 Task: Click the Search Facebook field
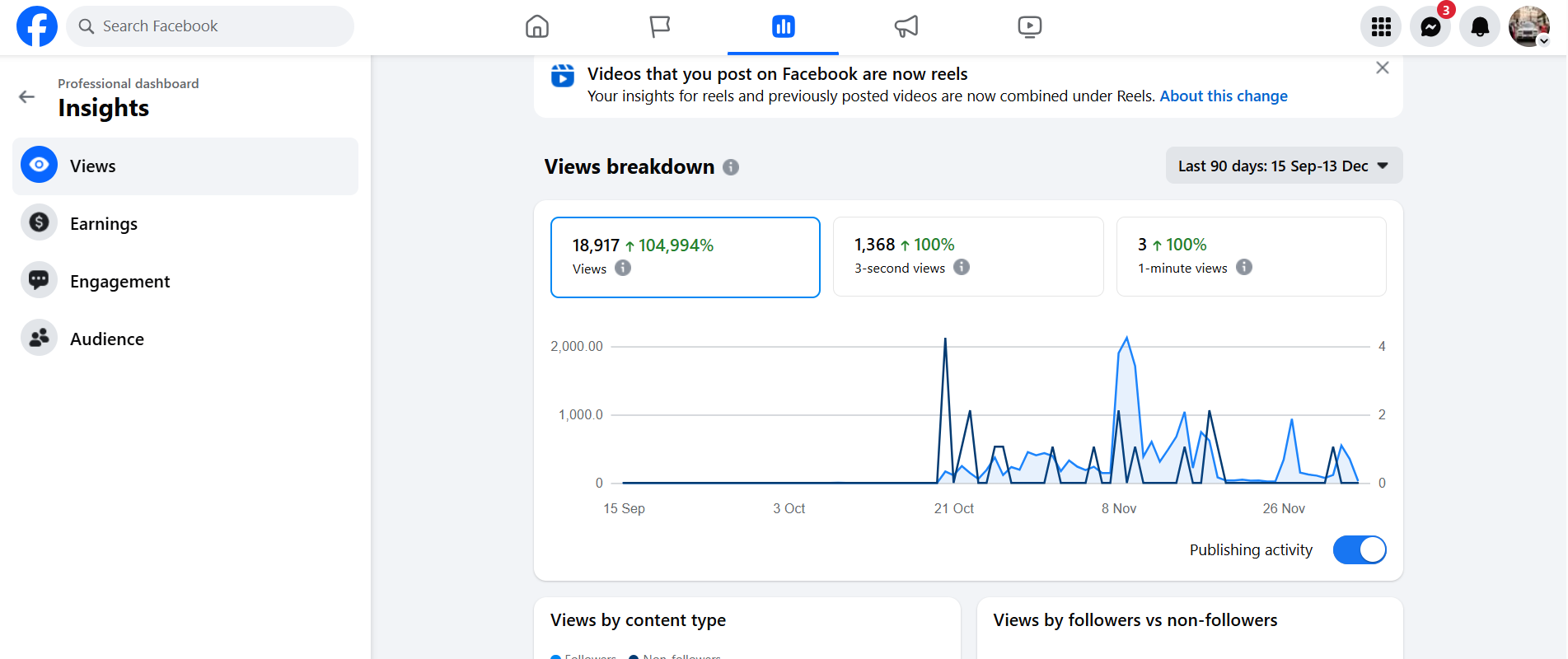(x=210, y=26)
